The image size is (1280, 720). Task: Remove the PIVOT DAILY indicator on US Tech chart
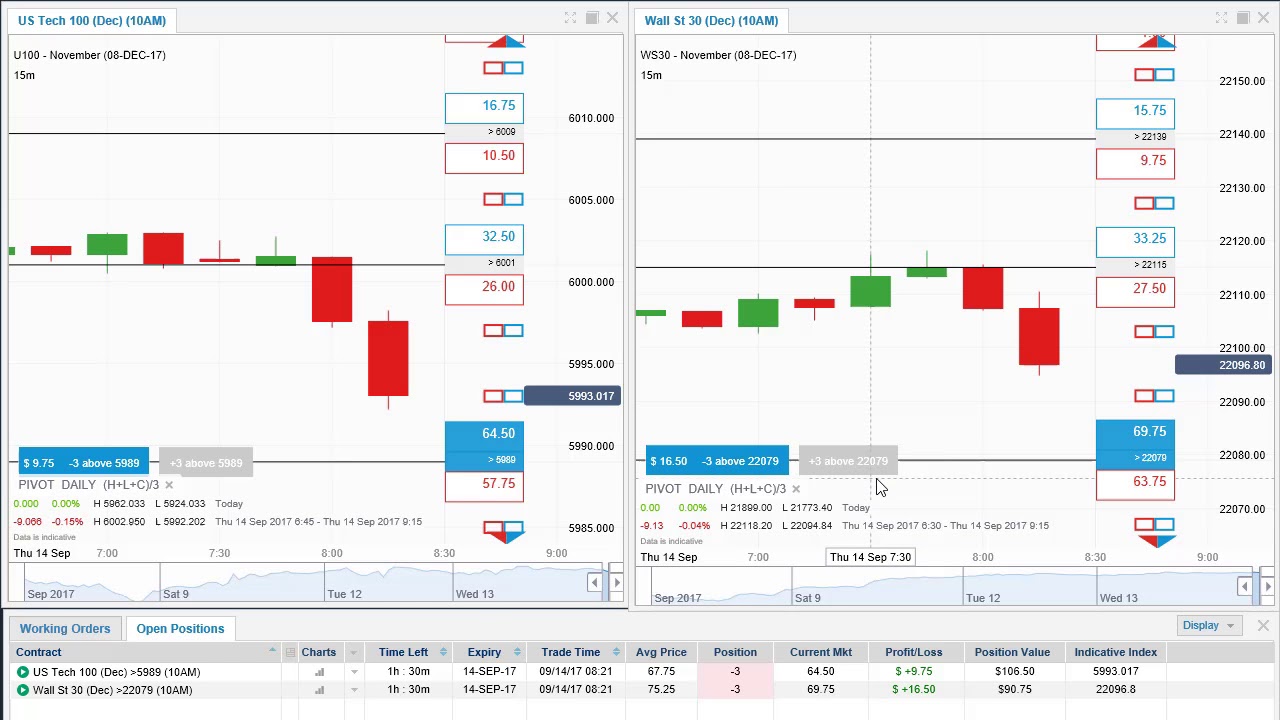(x=168, y=485)
